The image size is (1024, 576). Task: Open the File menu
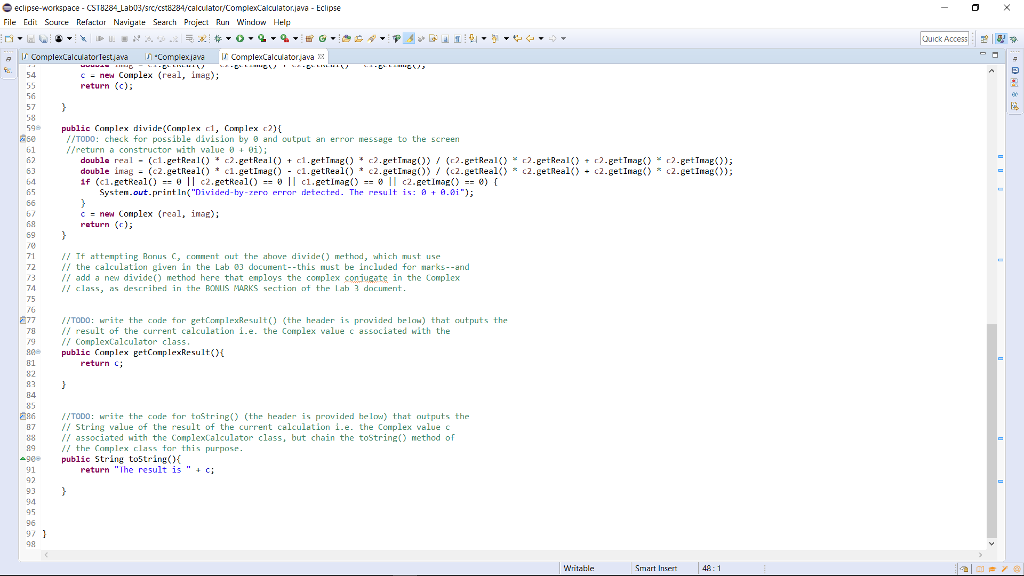click(x=9, y=22)
